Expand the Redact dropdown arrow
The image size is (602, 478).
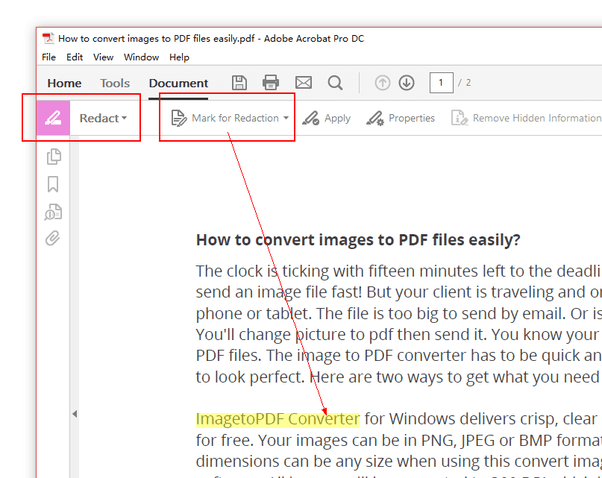pos(124,118)
